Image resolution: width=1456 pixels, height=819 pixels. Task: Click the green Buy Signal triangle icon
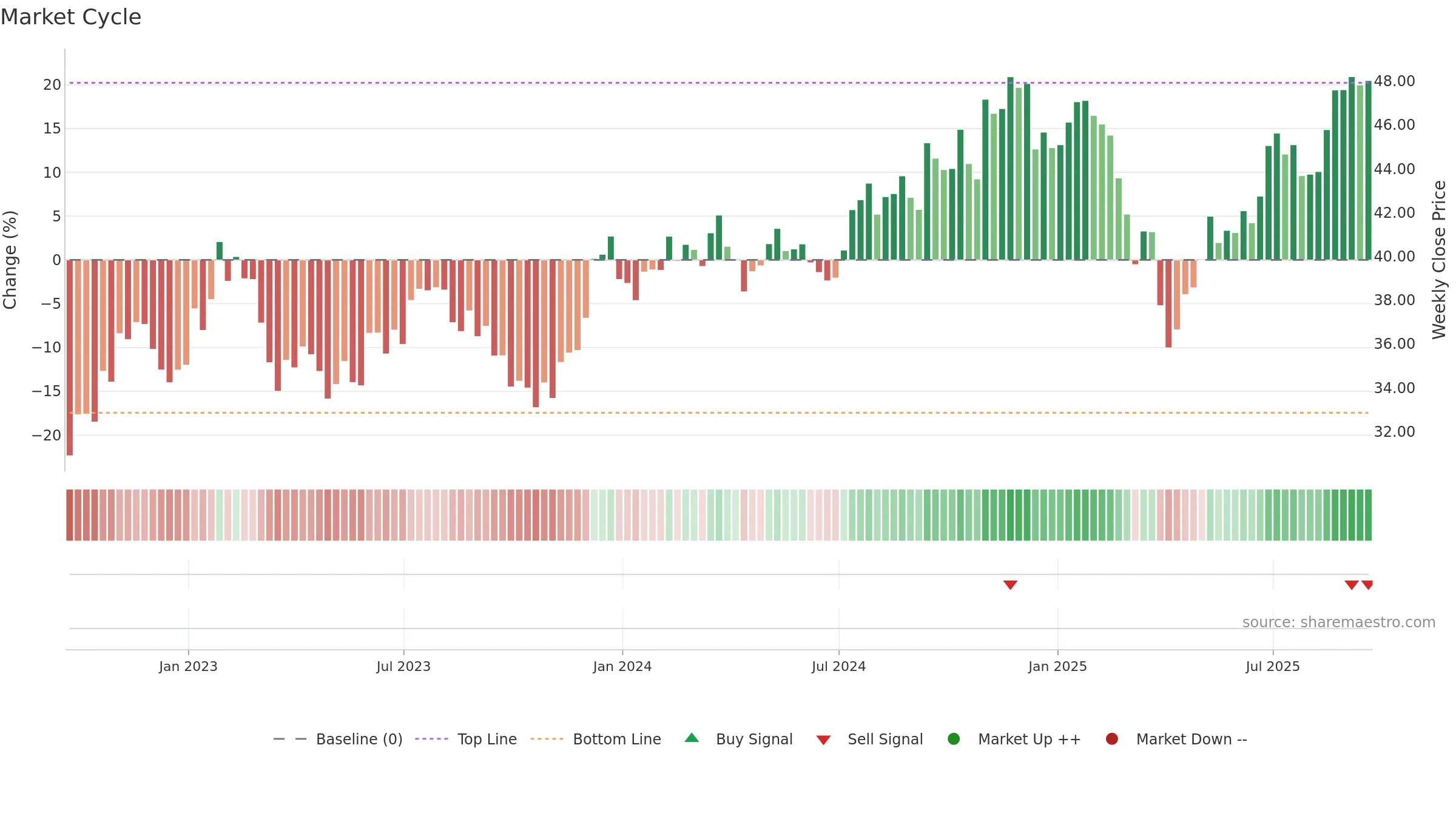click(692, 738)
